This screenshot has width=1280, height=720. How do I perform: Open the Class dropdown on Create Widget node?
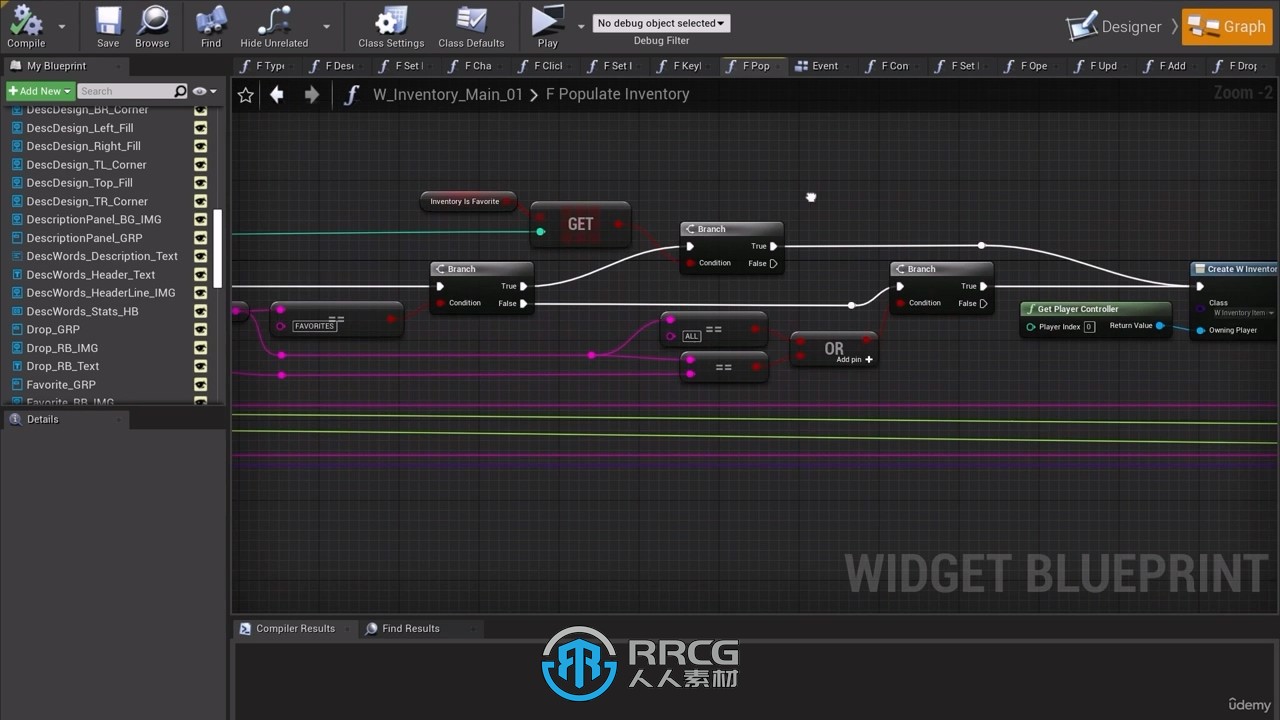pos(1243,313)
